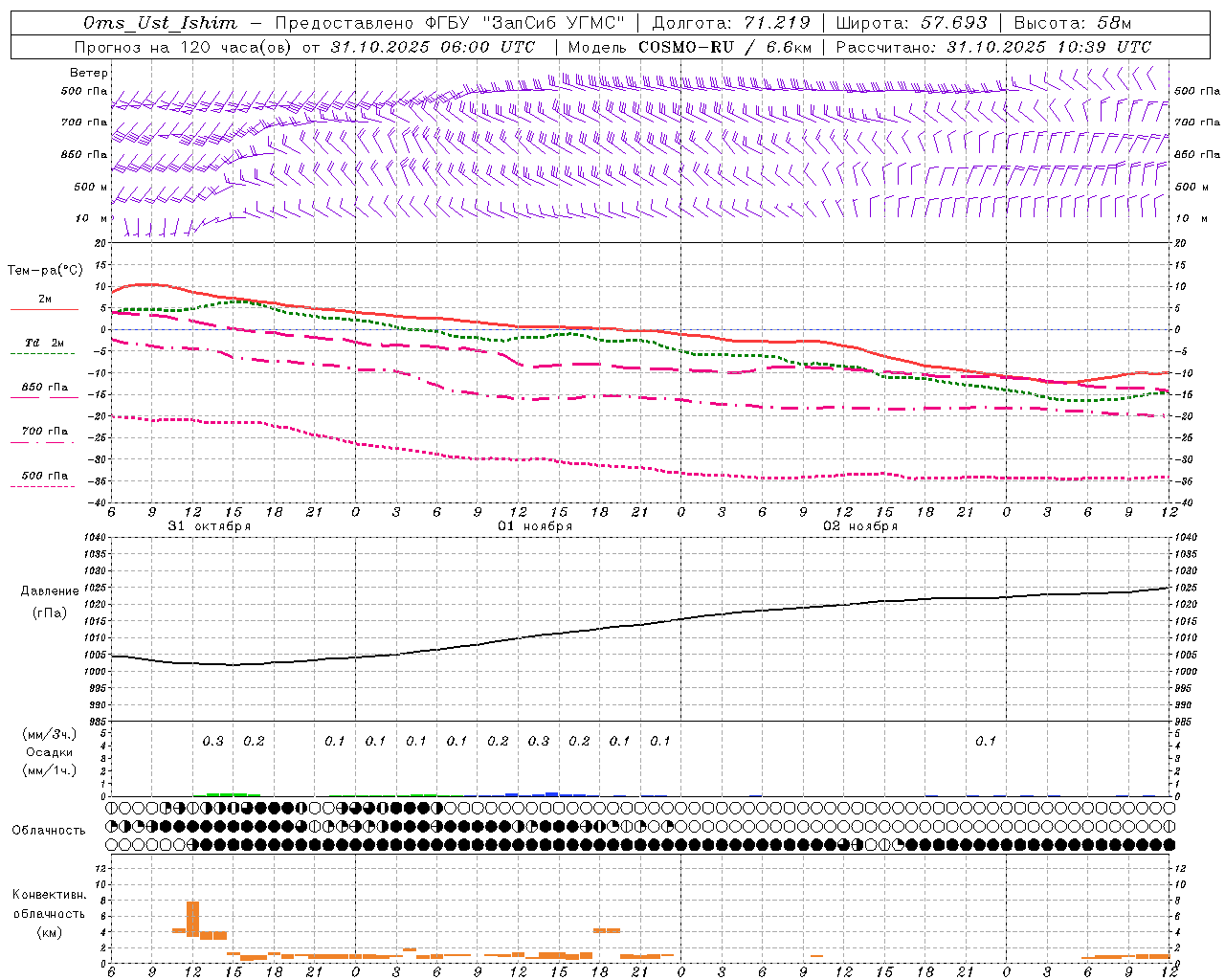This screenshot has width=1225, height=980.
Task: Click the station title Oms_Ust_Ishim
Action: pos(160,22)
